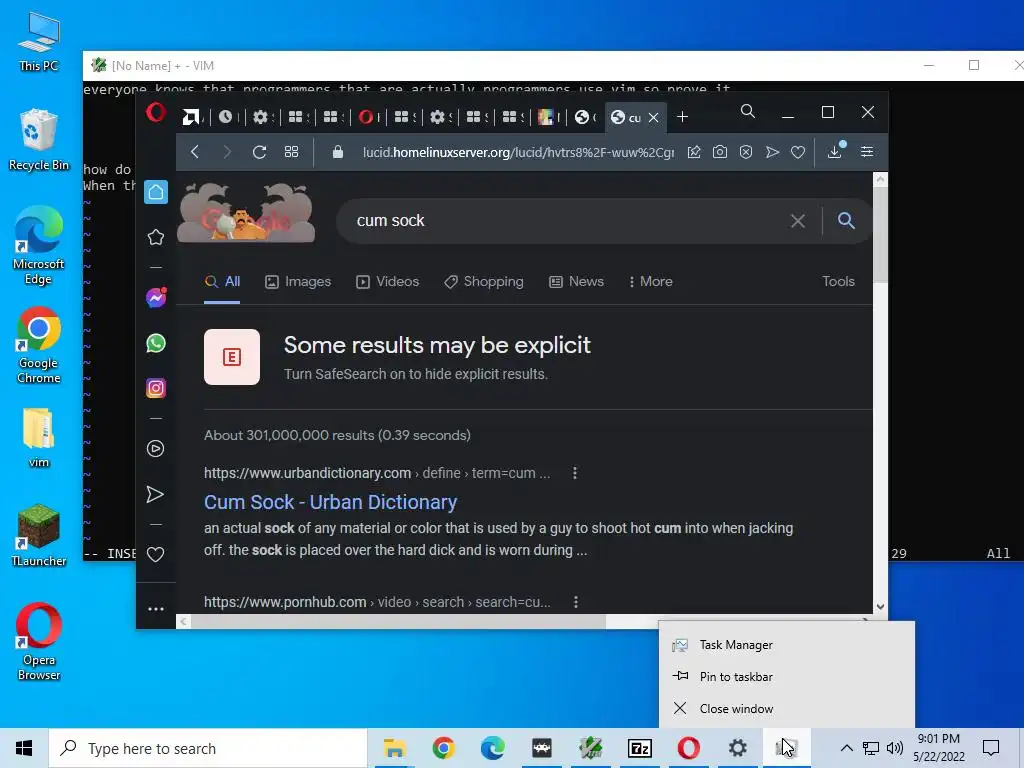Open Bookmarks star in Opera sidebar
This screenshot has height=768, width=1024.
155,237
